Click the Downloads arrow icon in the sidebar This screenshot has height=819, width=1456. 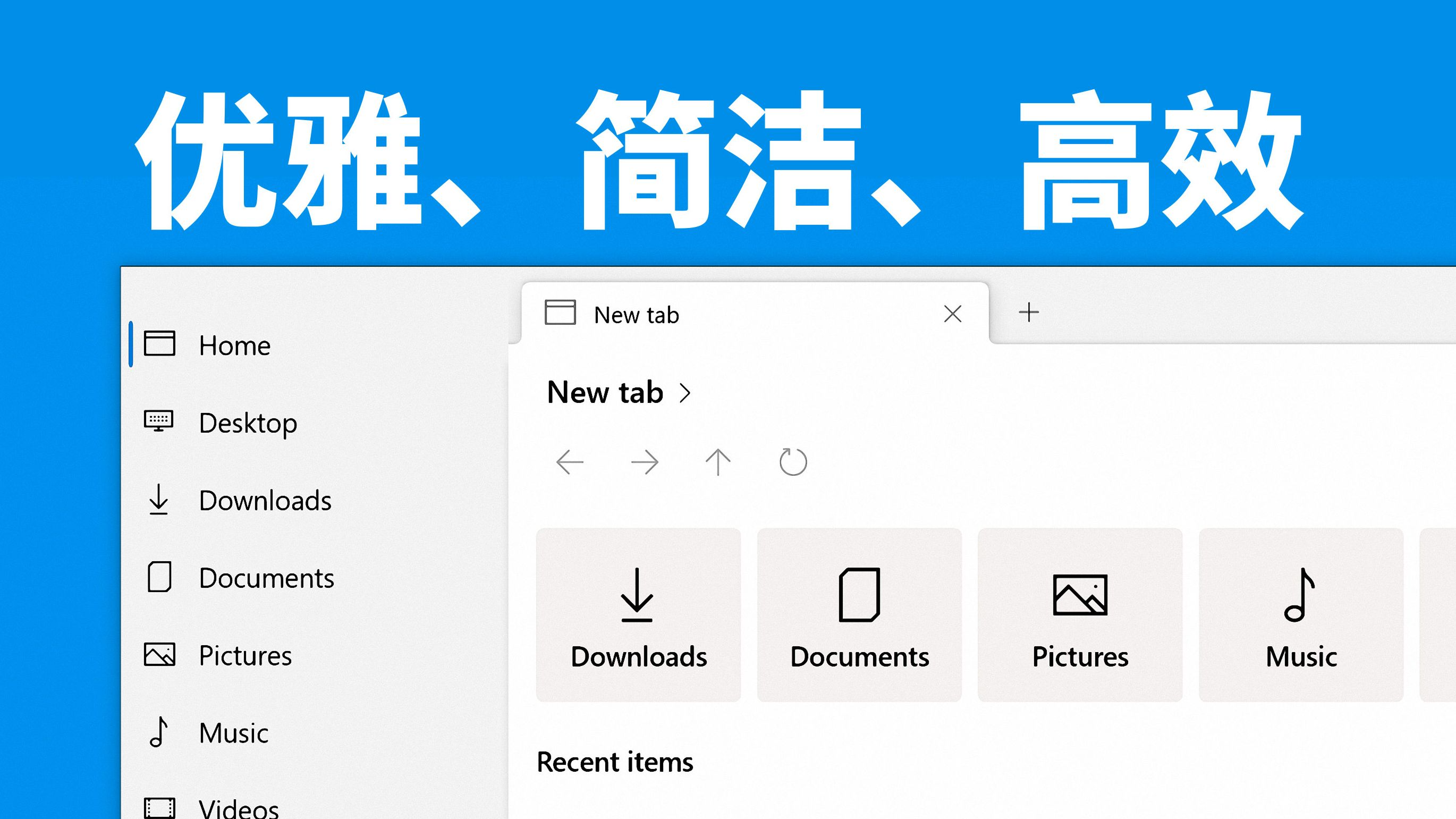coord(159,499)
